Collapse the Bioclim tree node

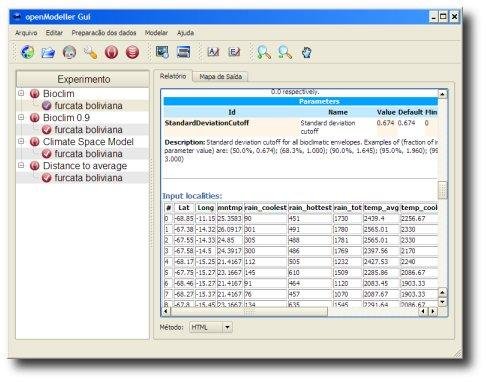coord(21,93)
